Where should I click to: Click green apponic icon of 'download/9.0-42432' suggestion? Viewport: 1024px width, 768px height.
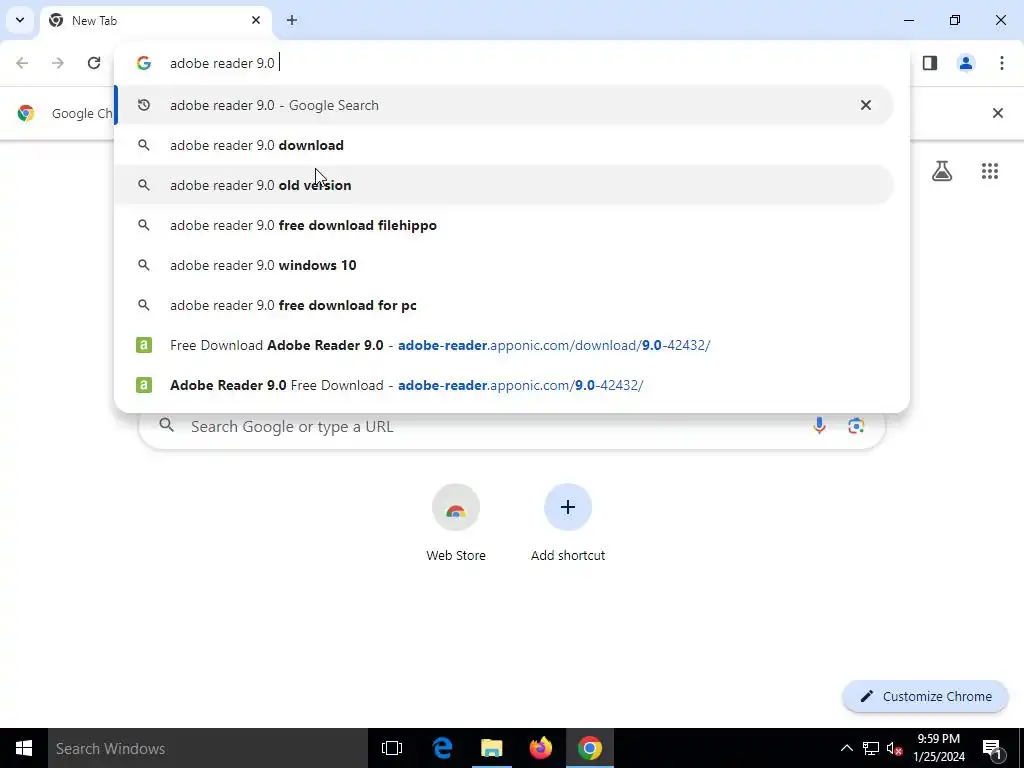144,345
